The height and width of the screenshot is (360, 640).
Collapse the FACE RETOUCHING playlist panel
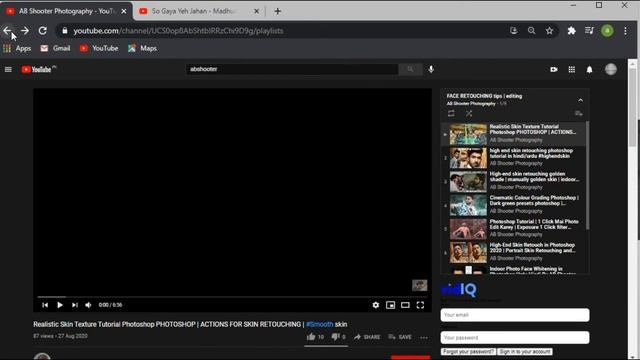pyautogui.click(x=580, y=100)
